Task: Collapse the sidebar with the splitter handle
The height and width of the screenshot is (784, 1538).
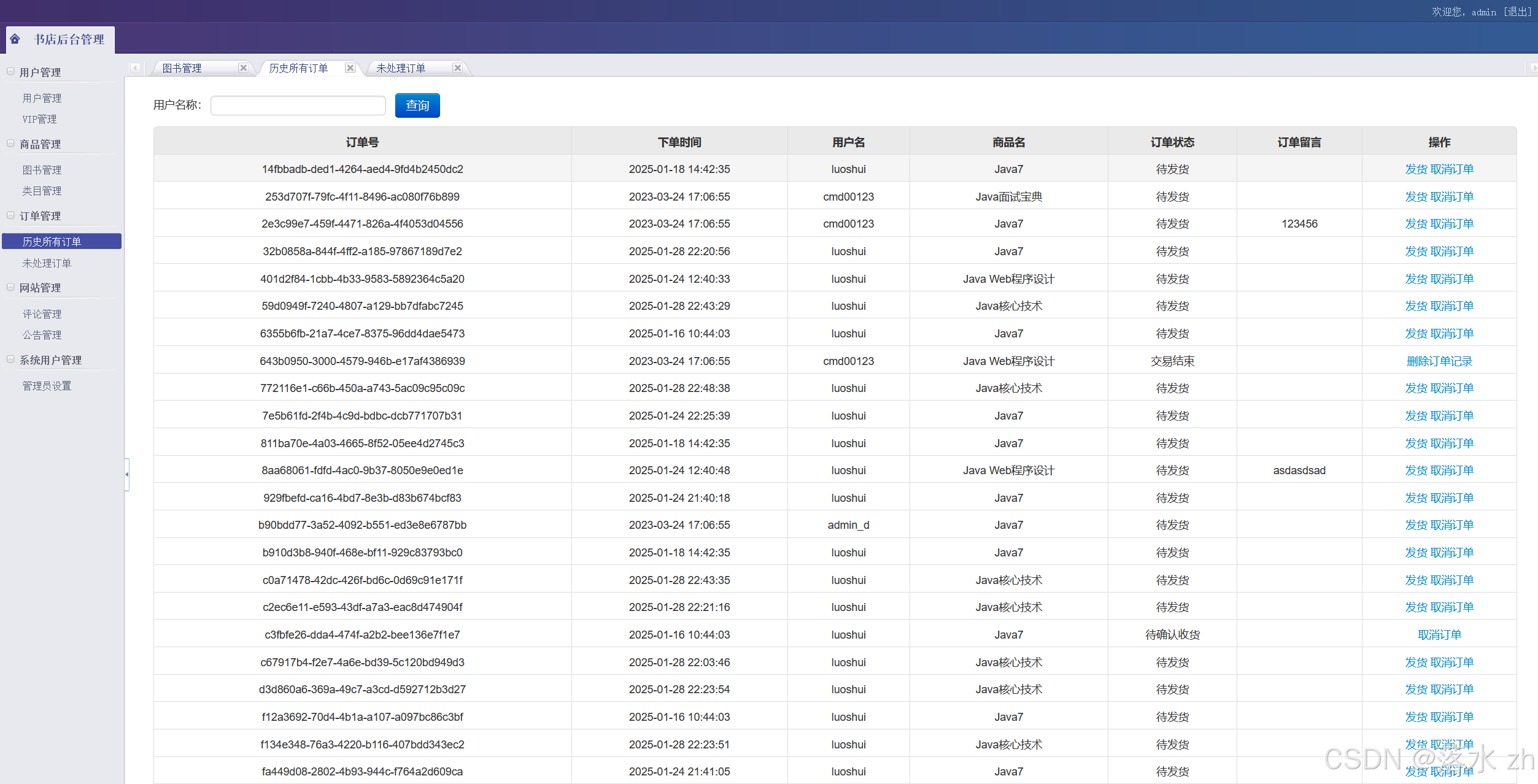Action: 126,474
